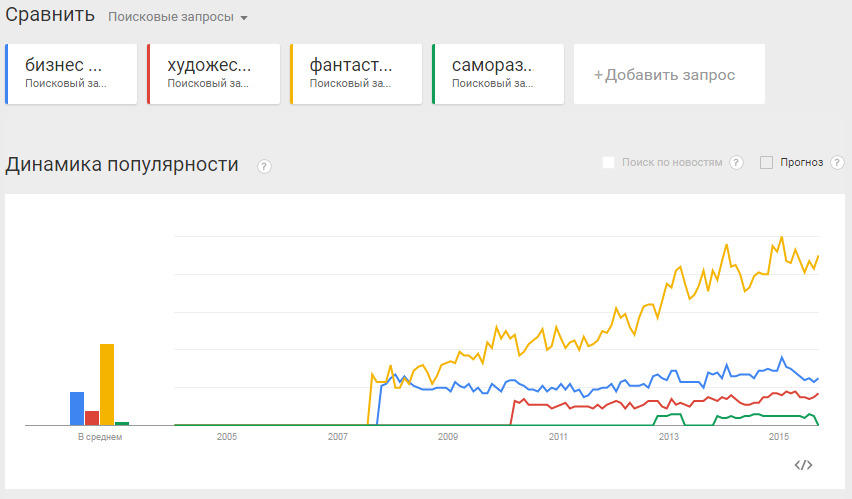Click the blue average bar
Screen dimensions: 852x499
coord(77,408)
